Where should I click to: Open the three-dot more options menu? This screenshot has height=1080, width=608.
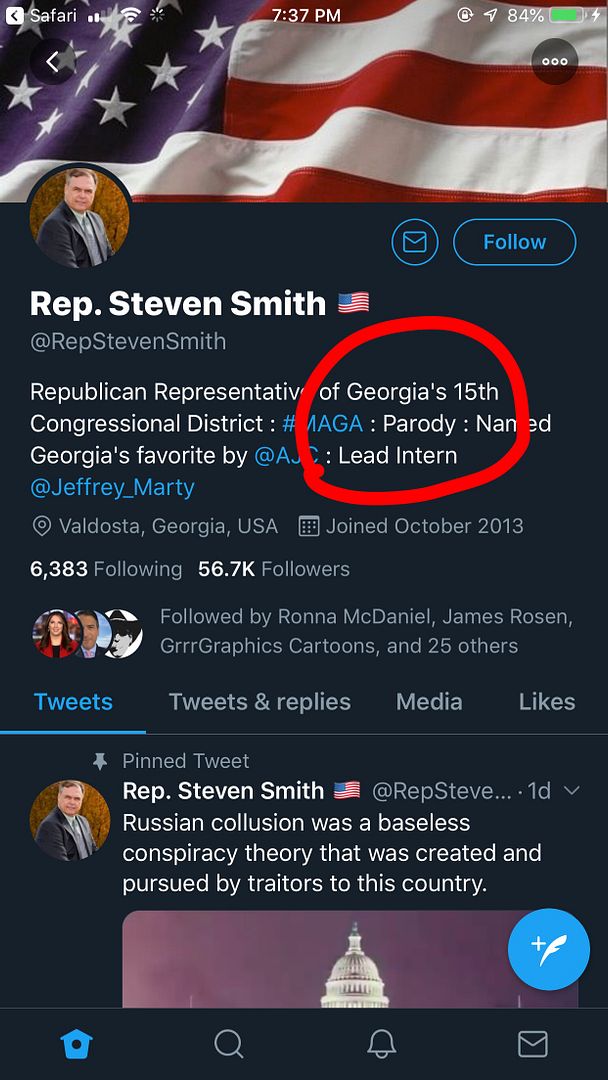[x=554, y=61]
